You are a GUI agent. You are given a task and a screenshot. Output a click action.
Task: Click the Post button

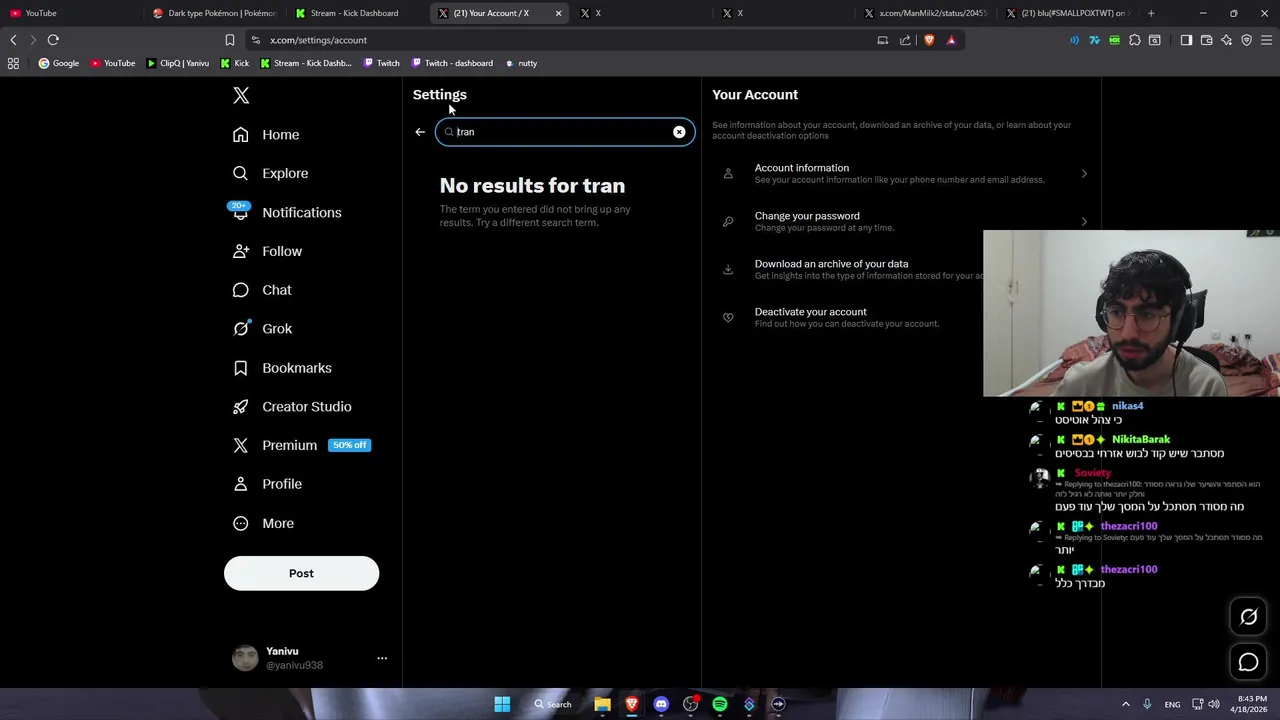click(301, 573)
